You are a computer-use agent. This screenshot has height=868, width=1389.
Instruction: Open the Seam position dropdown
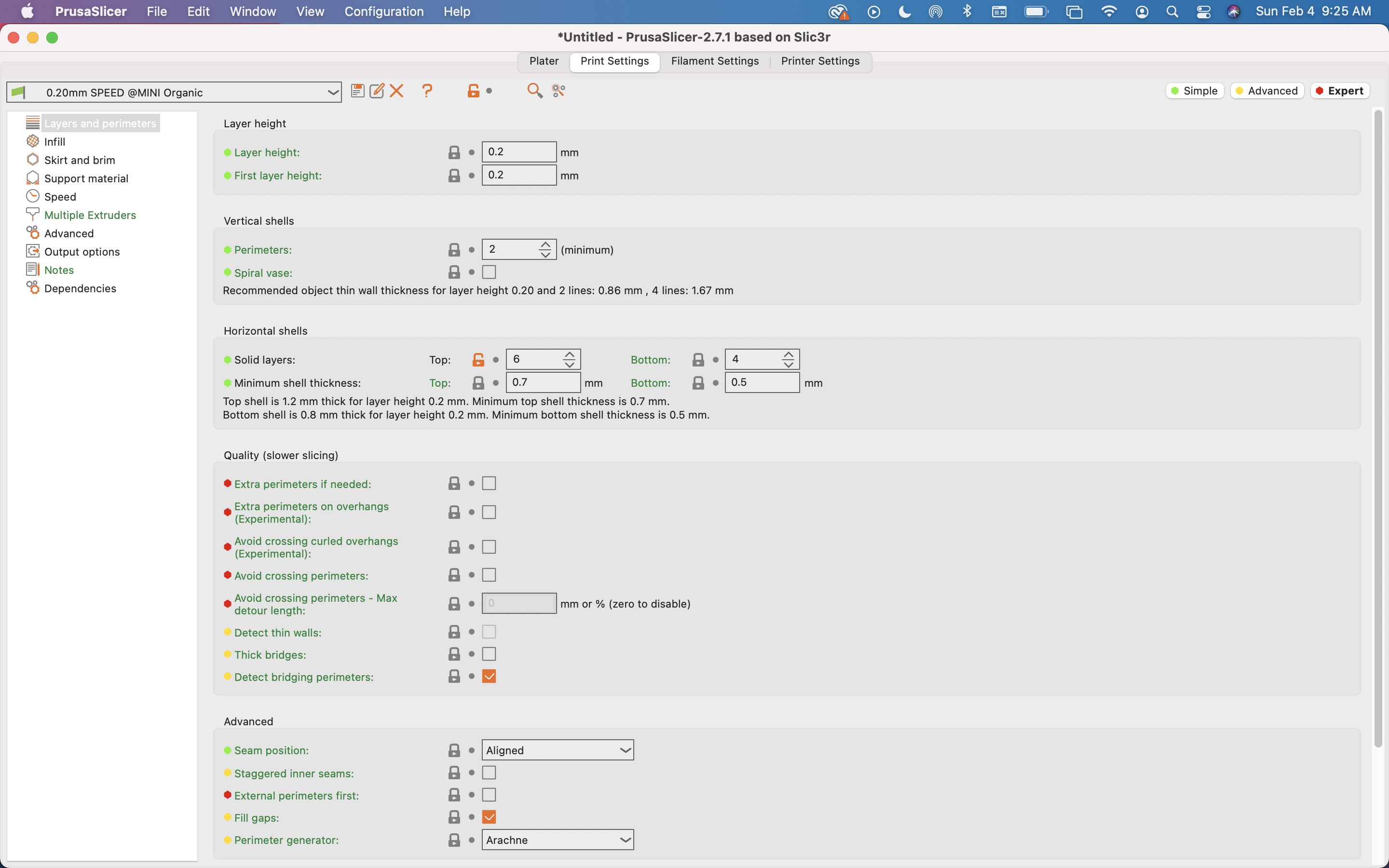558,750
